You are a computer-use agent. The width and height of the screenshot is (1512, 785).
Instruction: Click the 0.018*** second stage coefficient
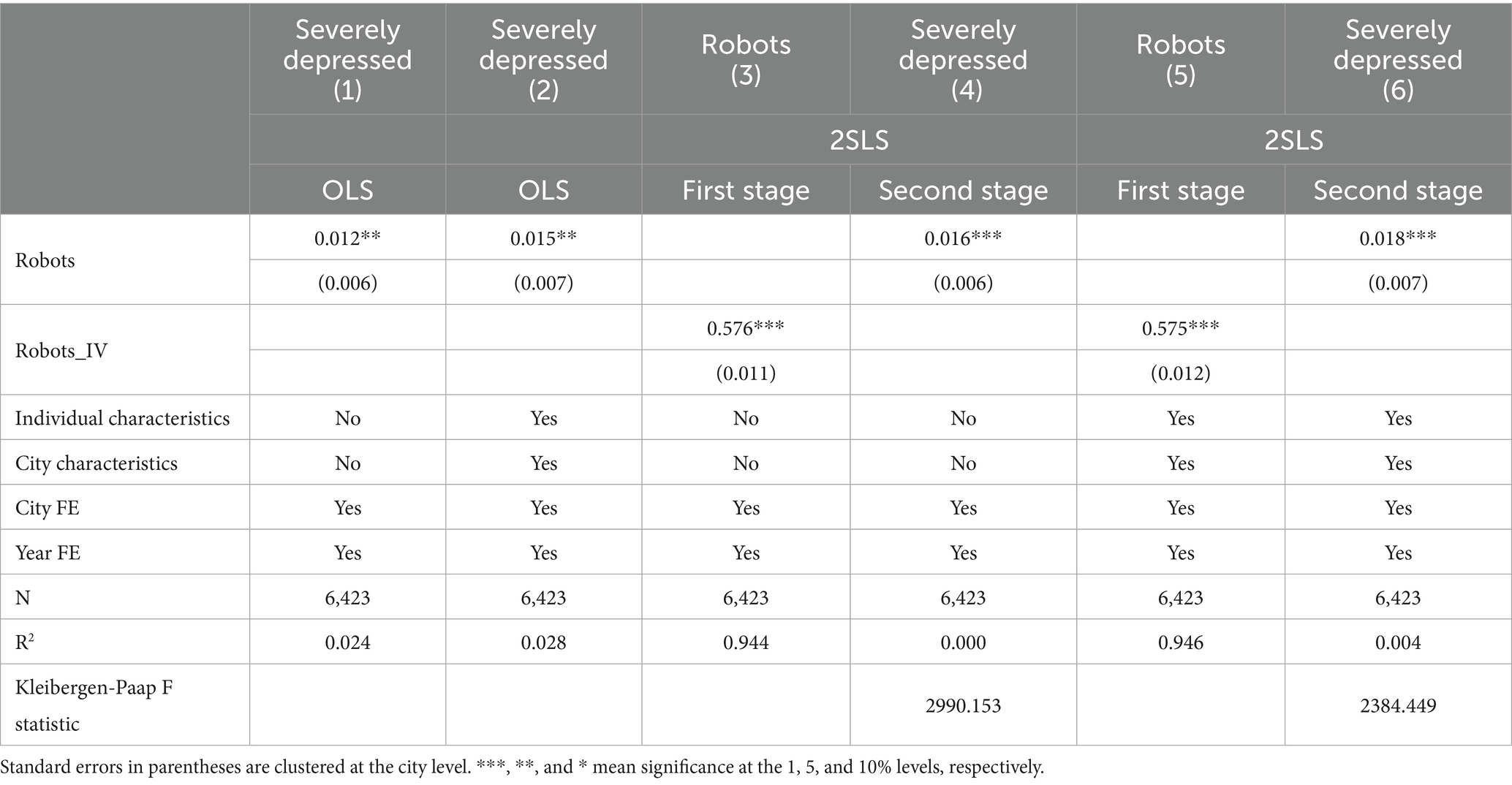(x=1397, y=238)
